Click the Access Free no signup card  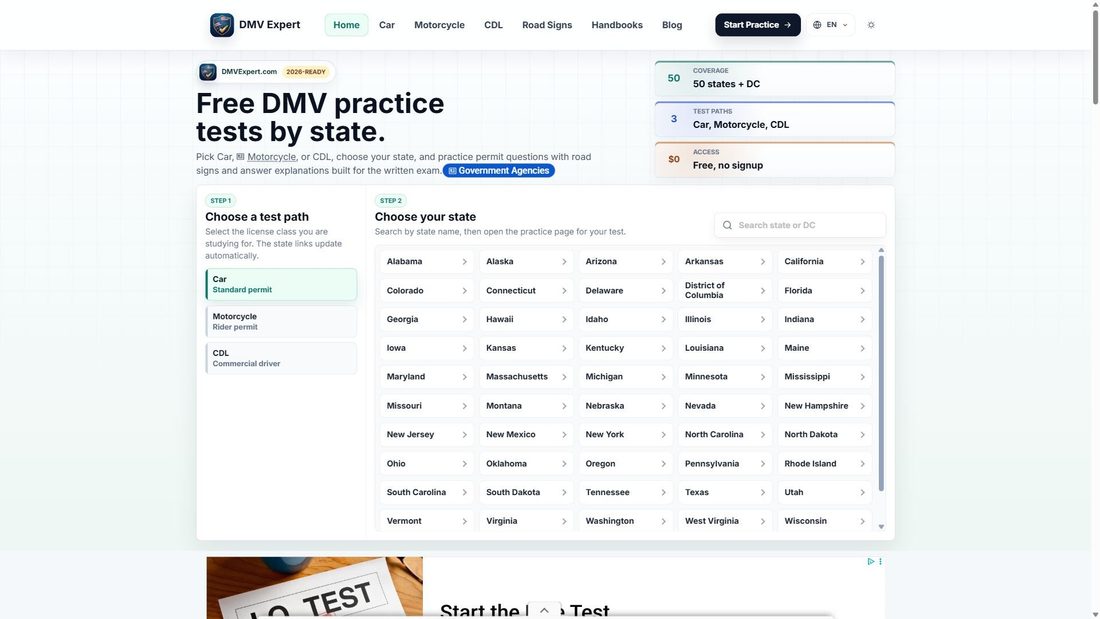coord(774,159)
